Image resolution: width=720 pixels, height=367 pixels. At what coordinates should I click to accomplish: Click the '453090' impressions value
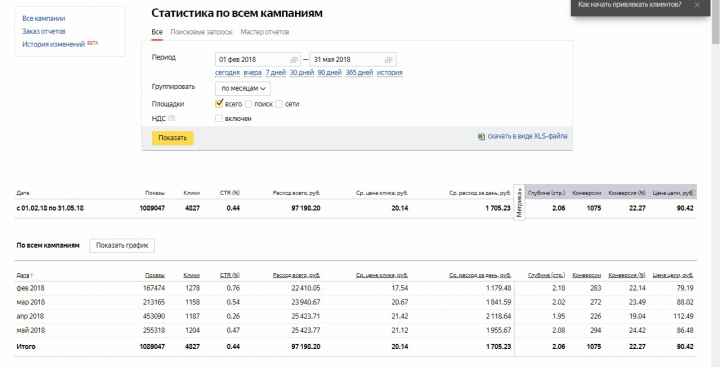[x=154, y=316]
